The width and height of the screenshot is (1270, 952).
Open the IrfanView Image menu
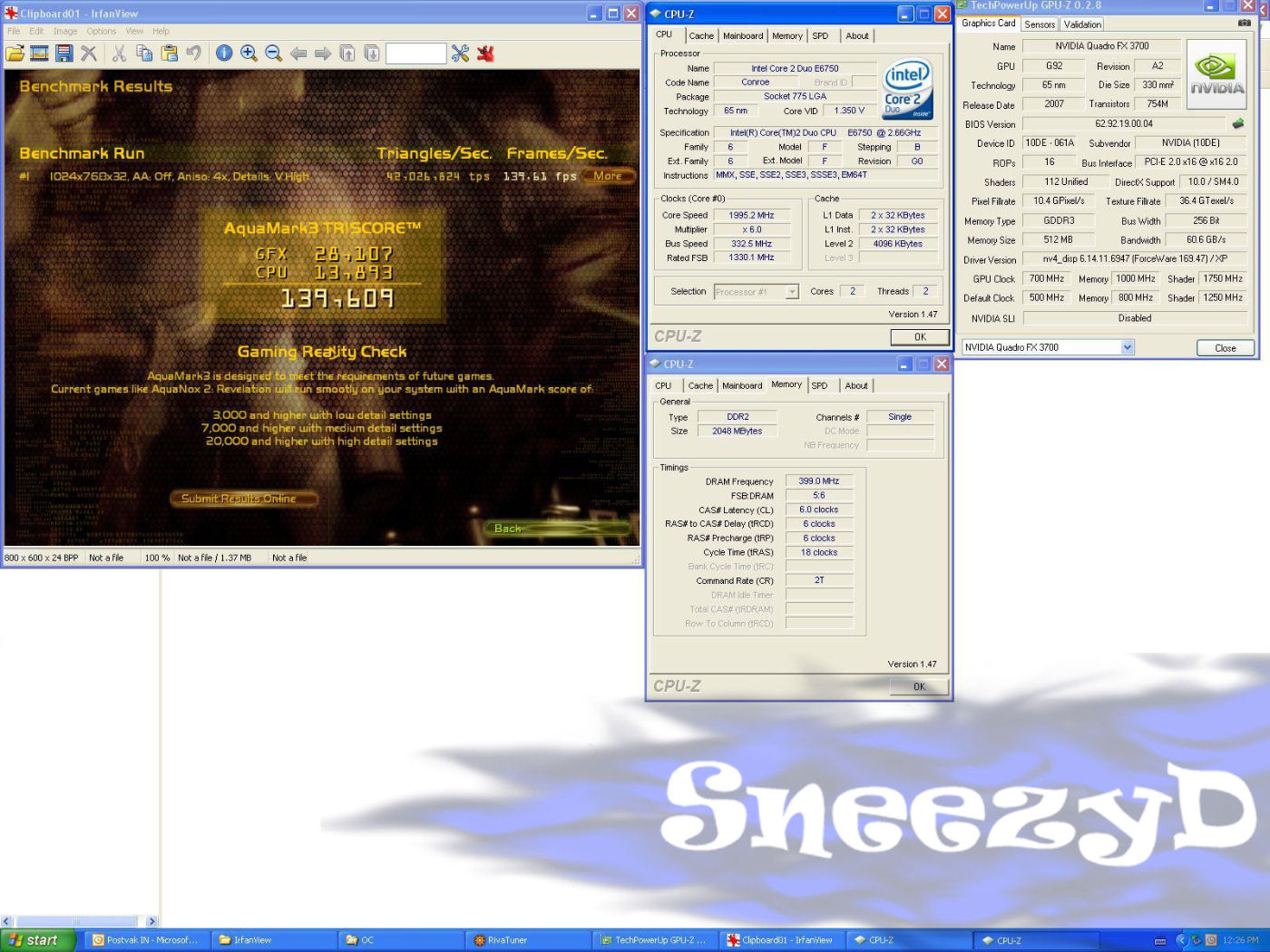65,31
